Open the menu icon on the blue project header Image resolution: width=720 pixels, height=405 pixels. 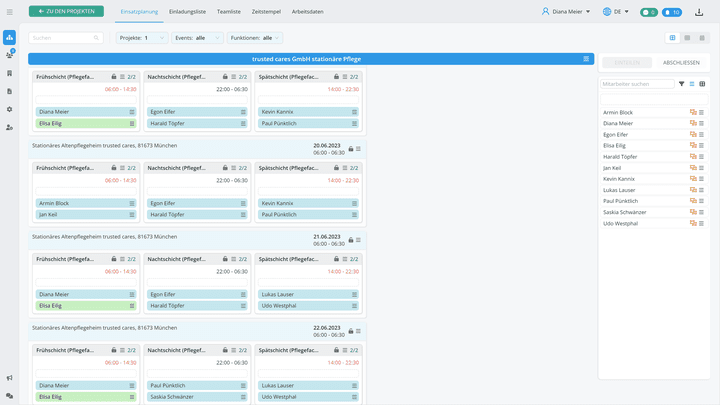click(x=586, y=59)
